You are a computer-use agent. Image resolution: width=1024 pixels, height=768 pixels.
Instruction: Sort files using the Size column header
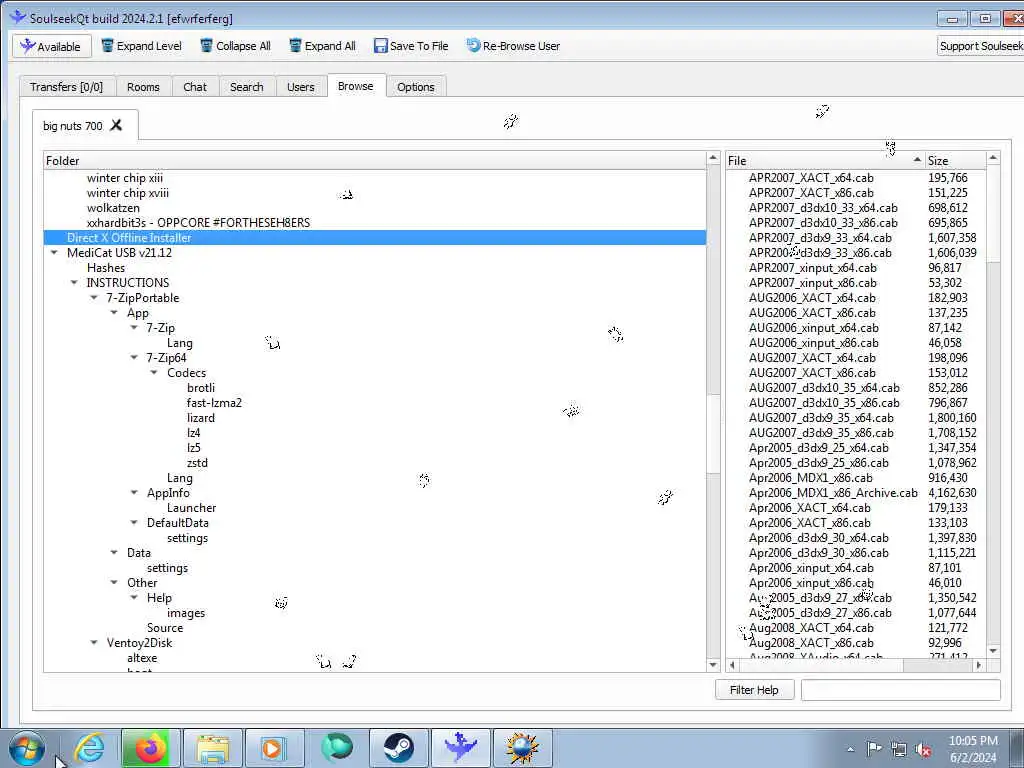955,161
